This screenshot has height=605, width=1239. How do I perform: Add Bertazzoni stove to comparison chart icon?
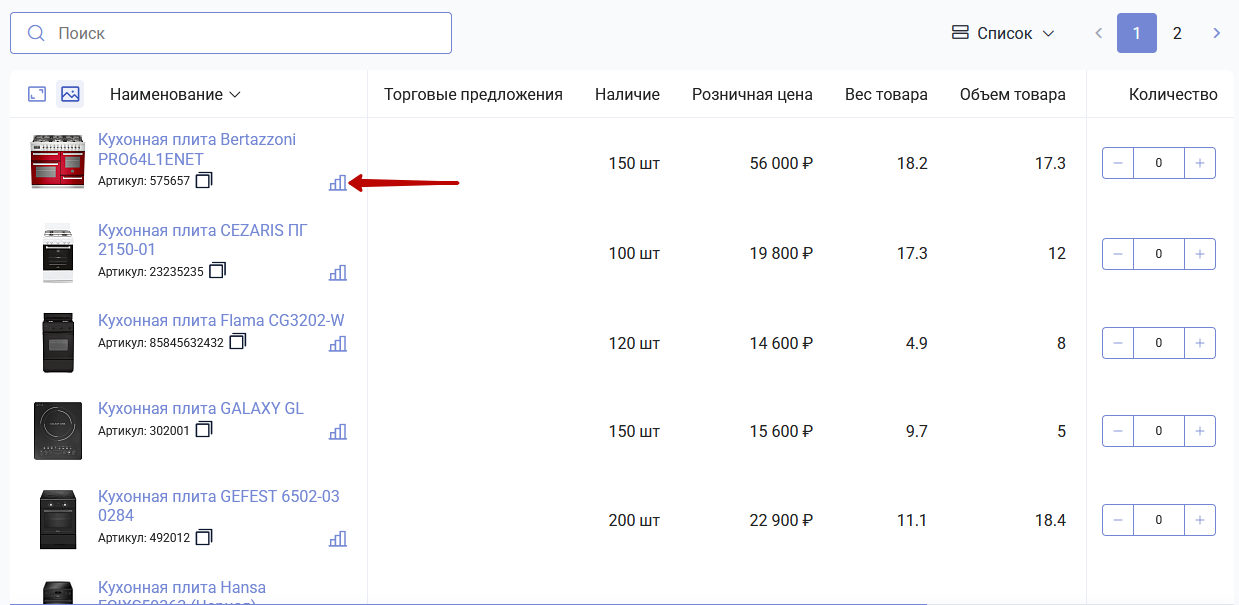tap(338, 182)
